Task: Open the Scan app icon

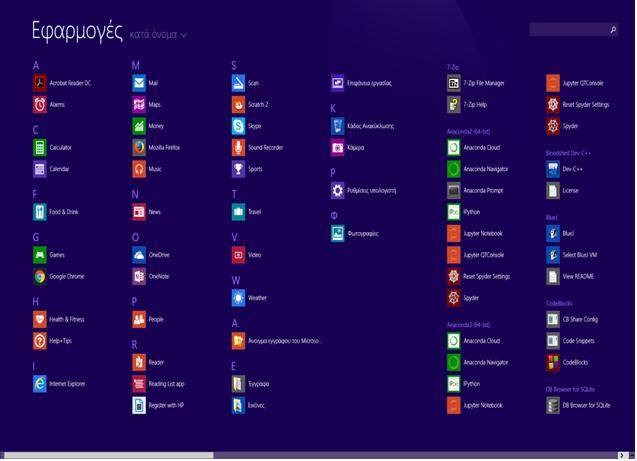Action: [x=238, y=83]
